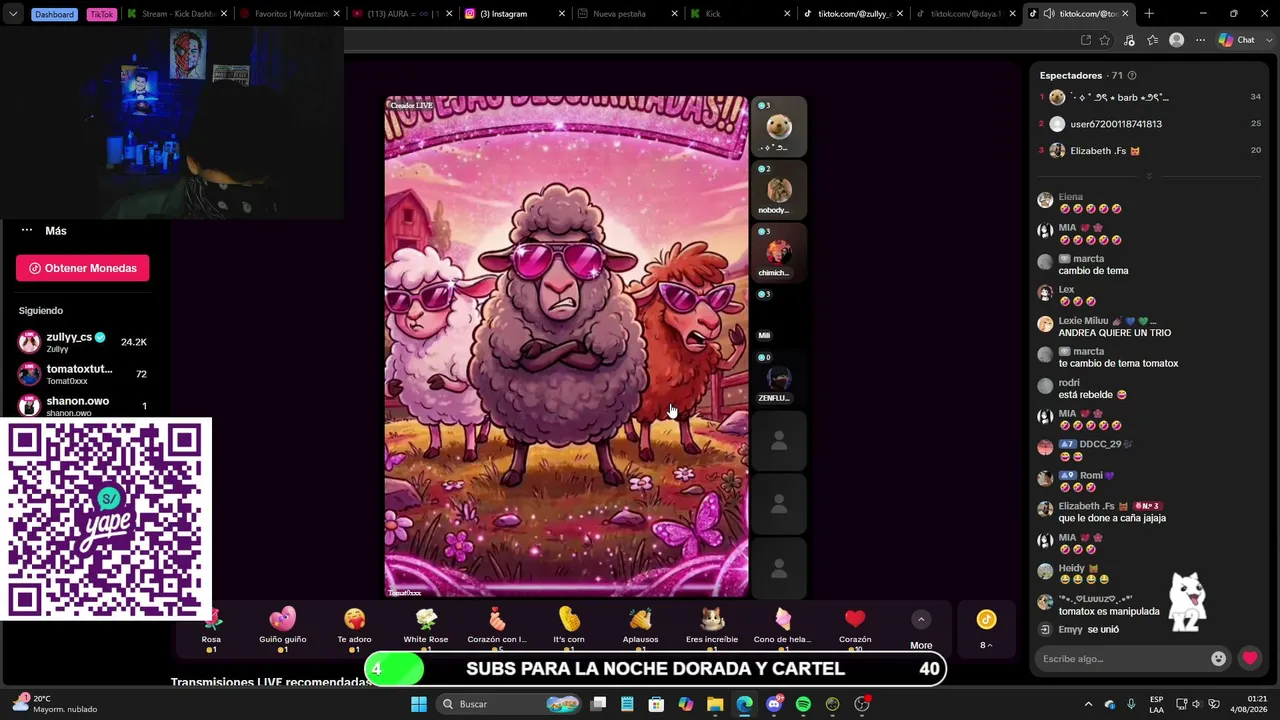Open Elena's profile from chat
1280x720 pixels.
(1070, 197)
